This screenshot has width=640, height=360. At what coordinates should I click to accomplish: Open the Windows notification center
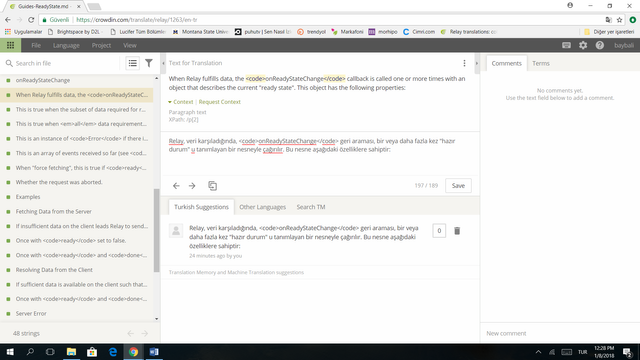tap(628, 352)
